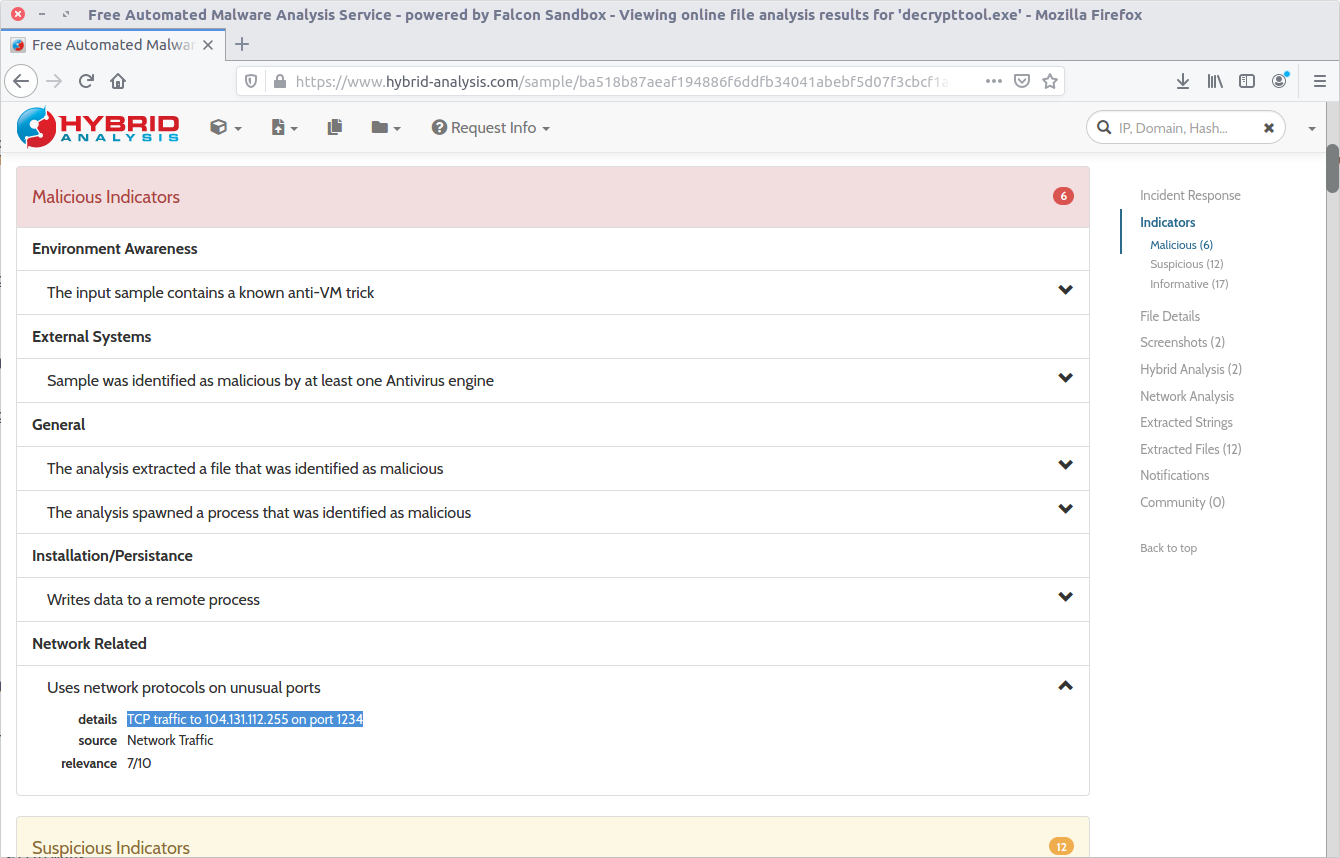Collapse the unusual ports indicator details

coord(1065,686)
